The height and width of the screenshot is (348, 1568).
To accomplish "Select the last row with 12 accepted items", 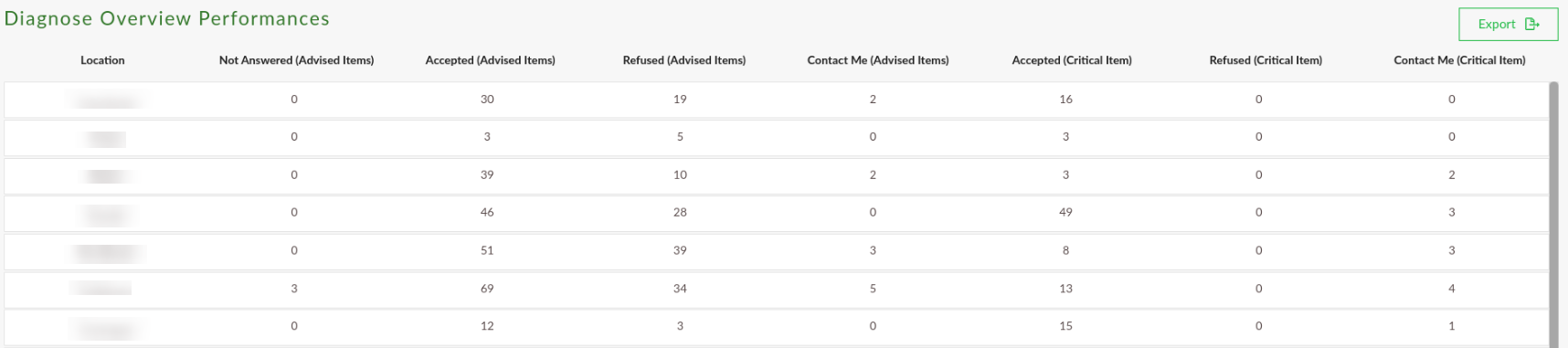I will point(776,327).
